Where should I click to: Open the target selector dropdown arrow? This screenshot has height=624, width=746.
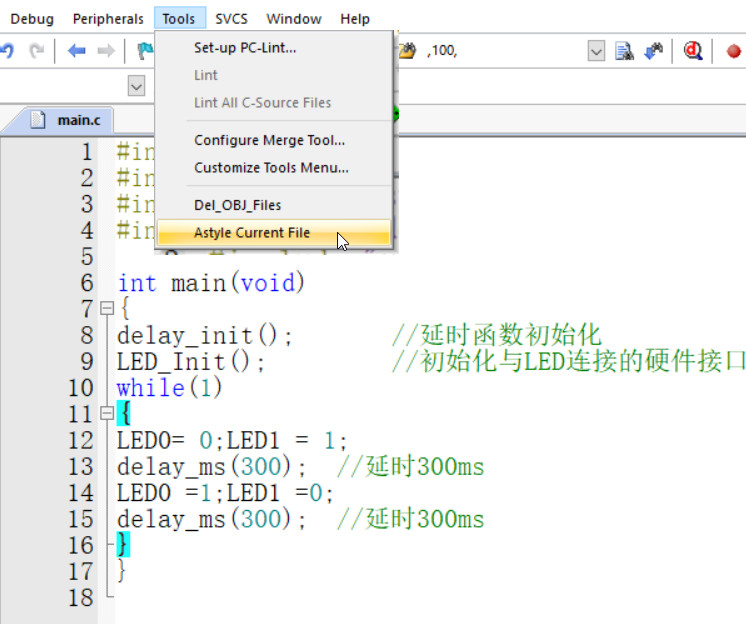click(x=136, y=86)
